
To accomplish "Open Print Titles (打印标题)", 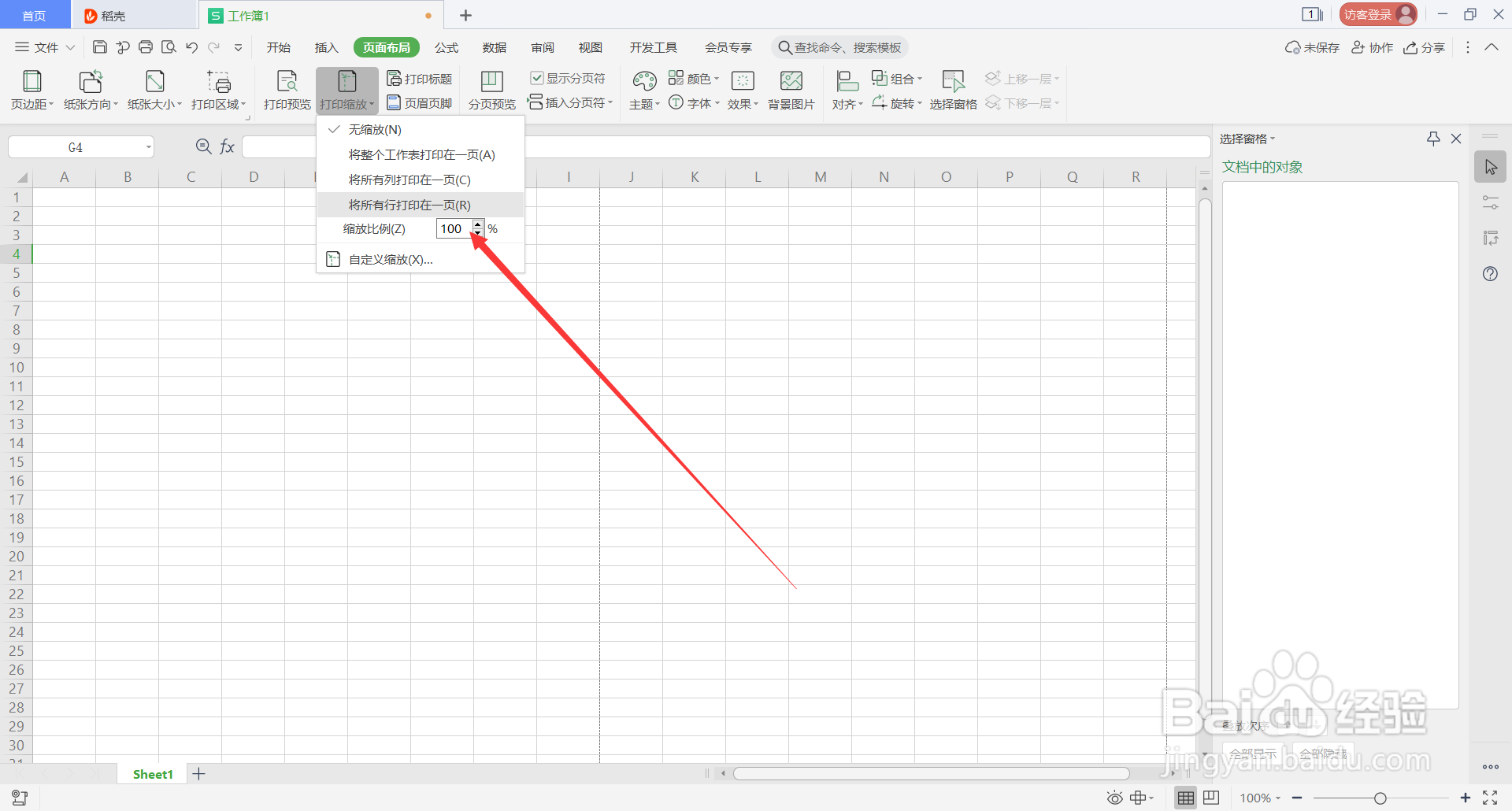I will click(419, 79).
